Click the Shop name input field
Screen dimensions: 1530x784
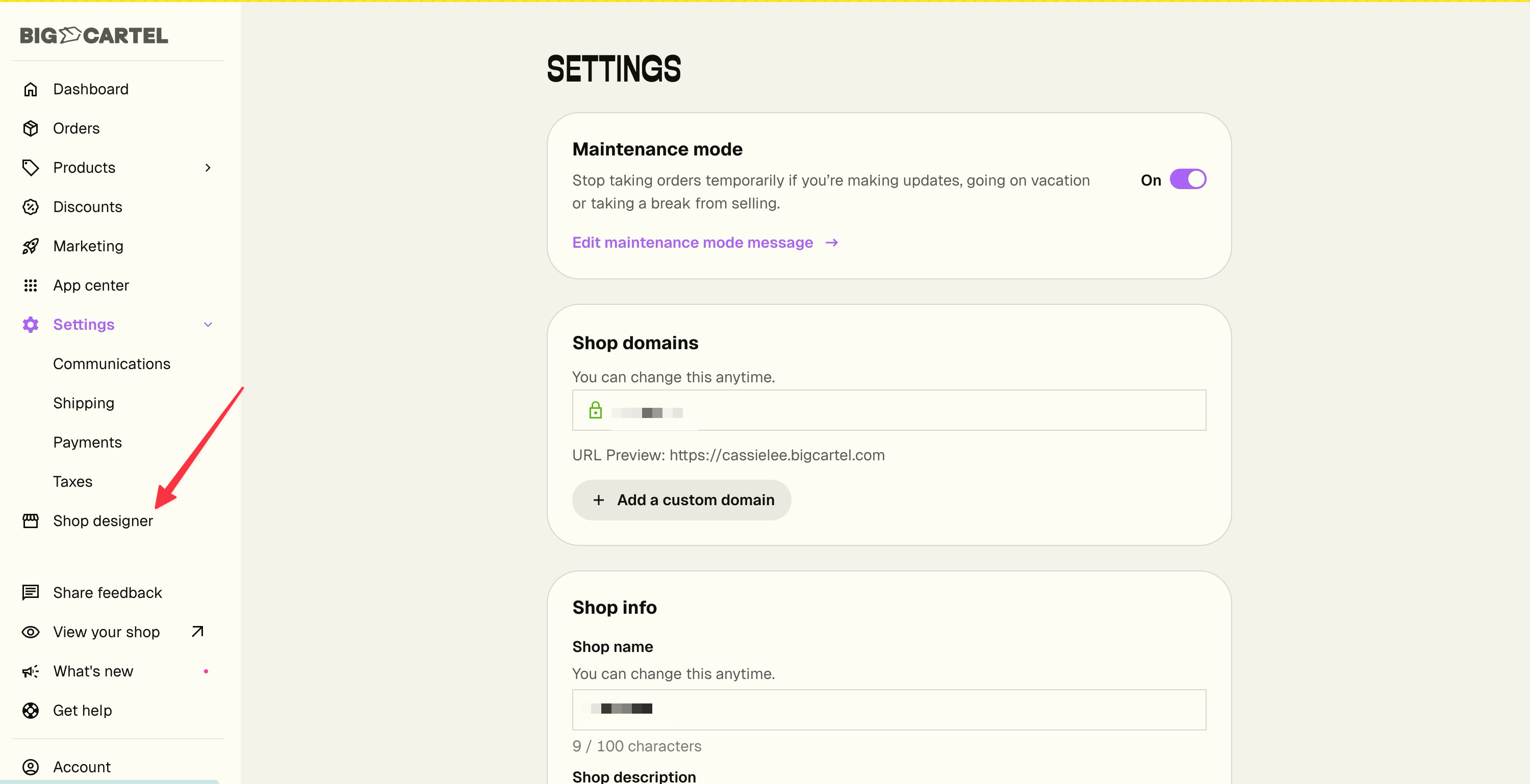click(889, 710)
